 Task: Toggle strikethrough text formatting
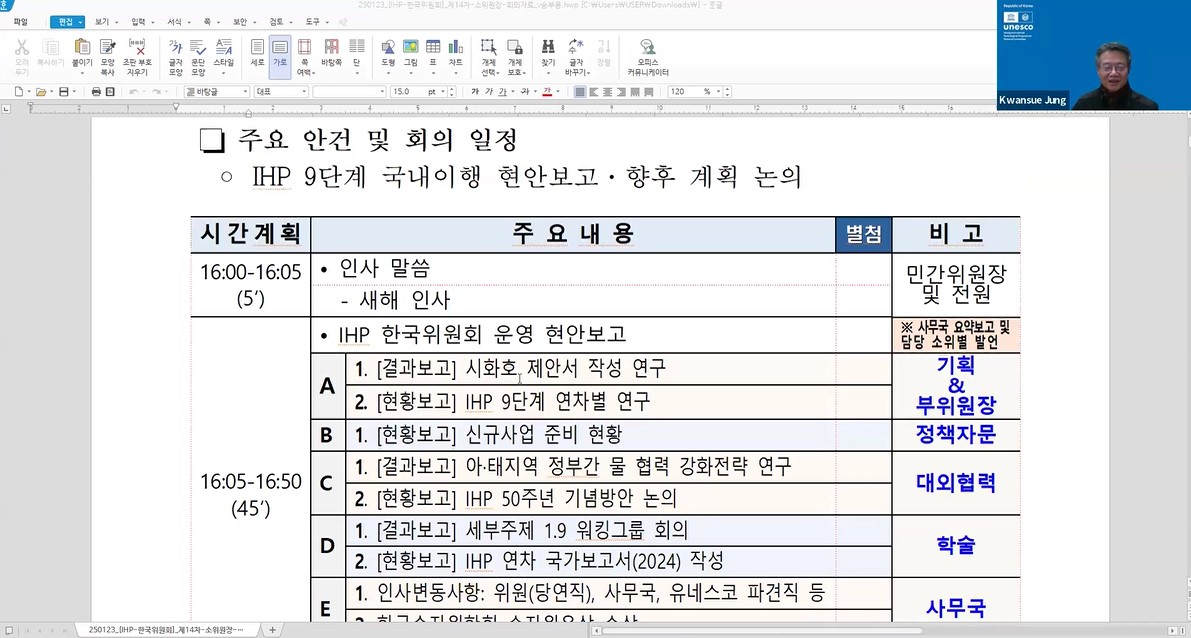pyautogui.click(x=524, y=92)
